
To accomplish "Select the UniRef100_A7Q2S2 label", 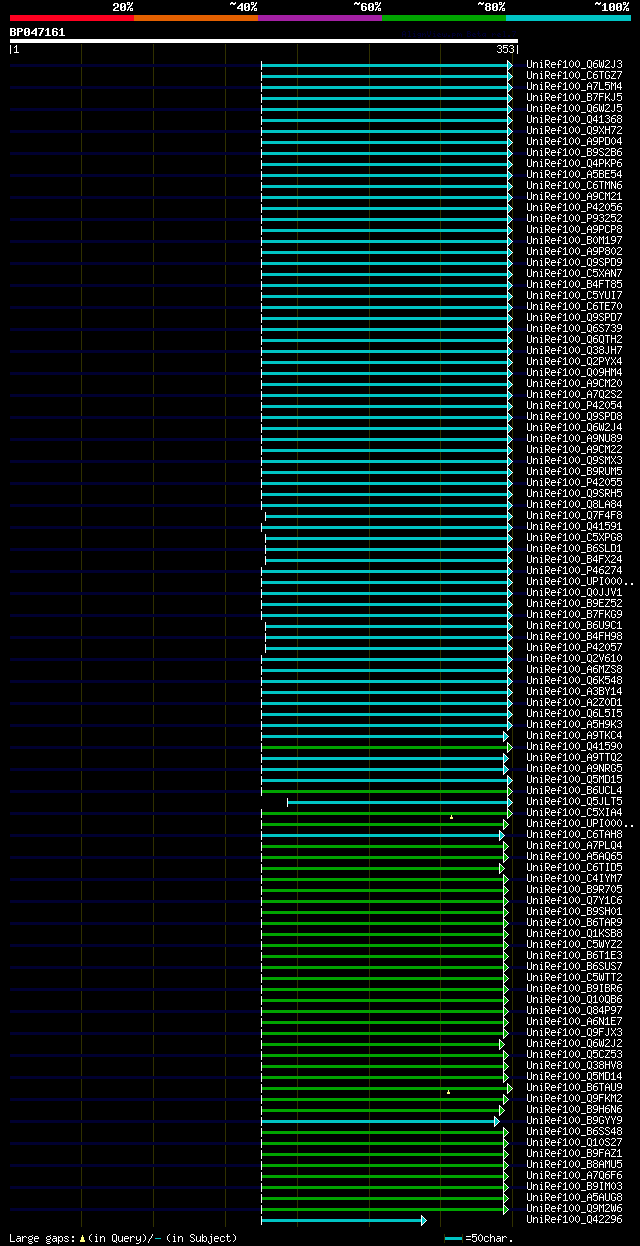I will 574,394.
